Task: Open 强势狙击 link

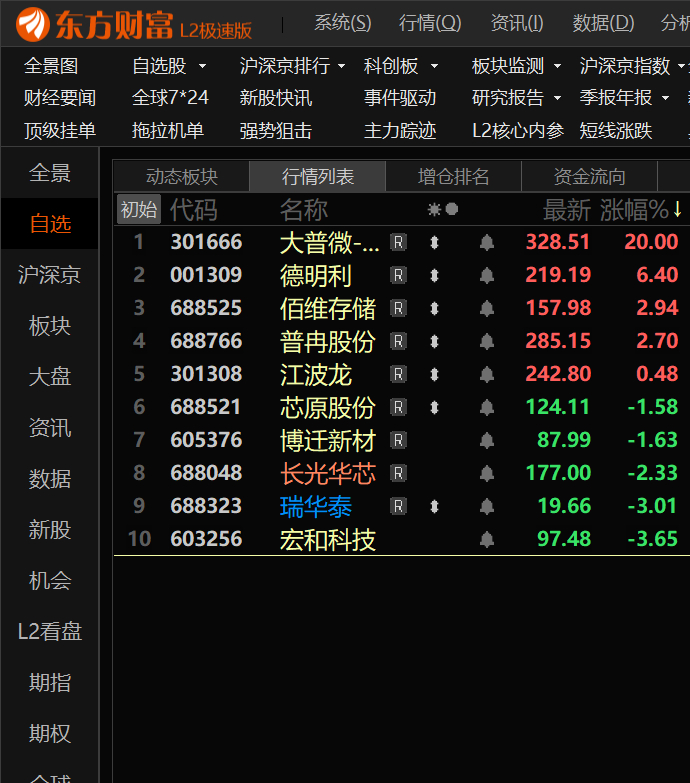Action: (x=276, y=131)
